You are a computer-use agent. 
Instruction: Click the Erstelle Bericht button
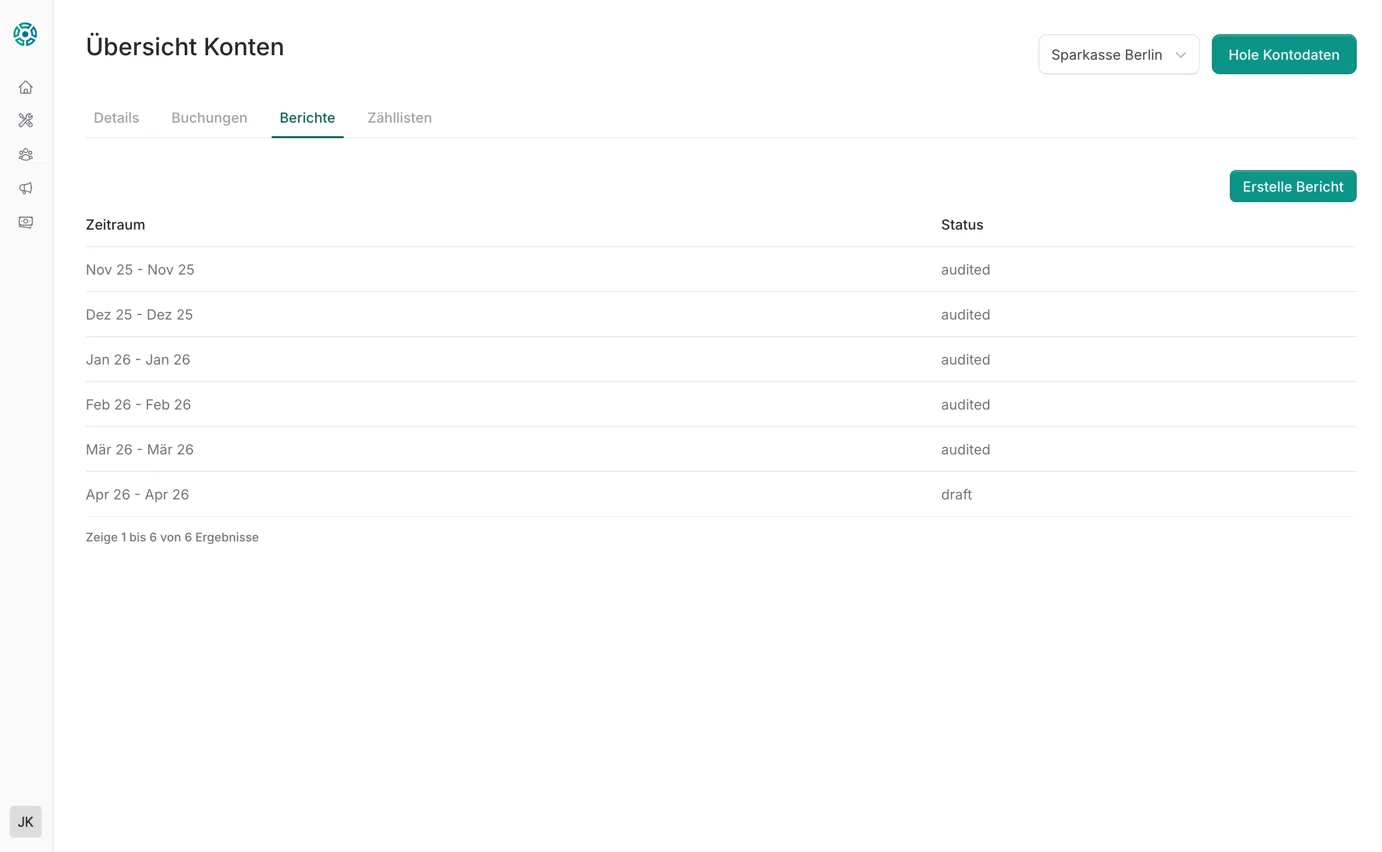1292,187
